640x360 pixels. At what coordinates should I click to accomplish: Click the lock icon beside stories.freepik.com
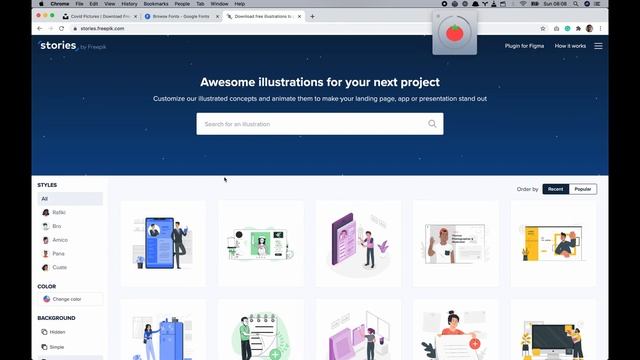click(75, 29)
